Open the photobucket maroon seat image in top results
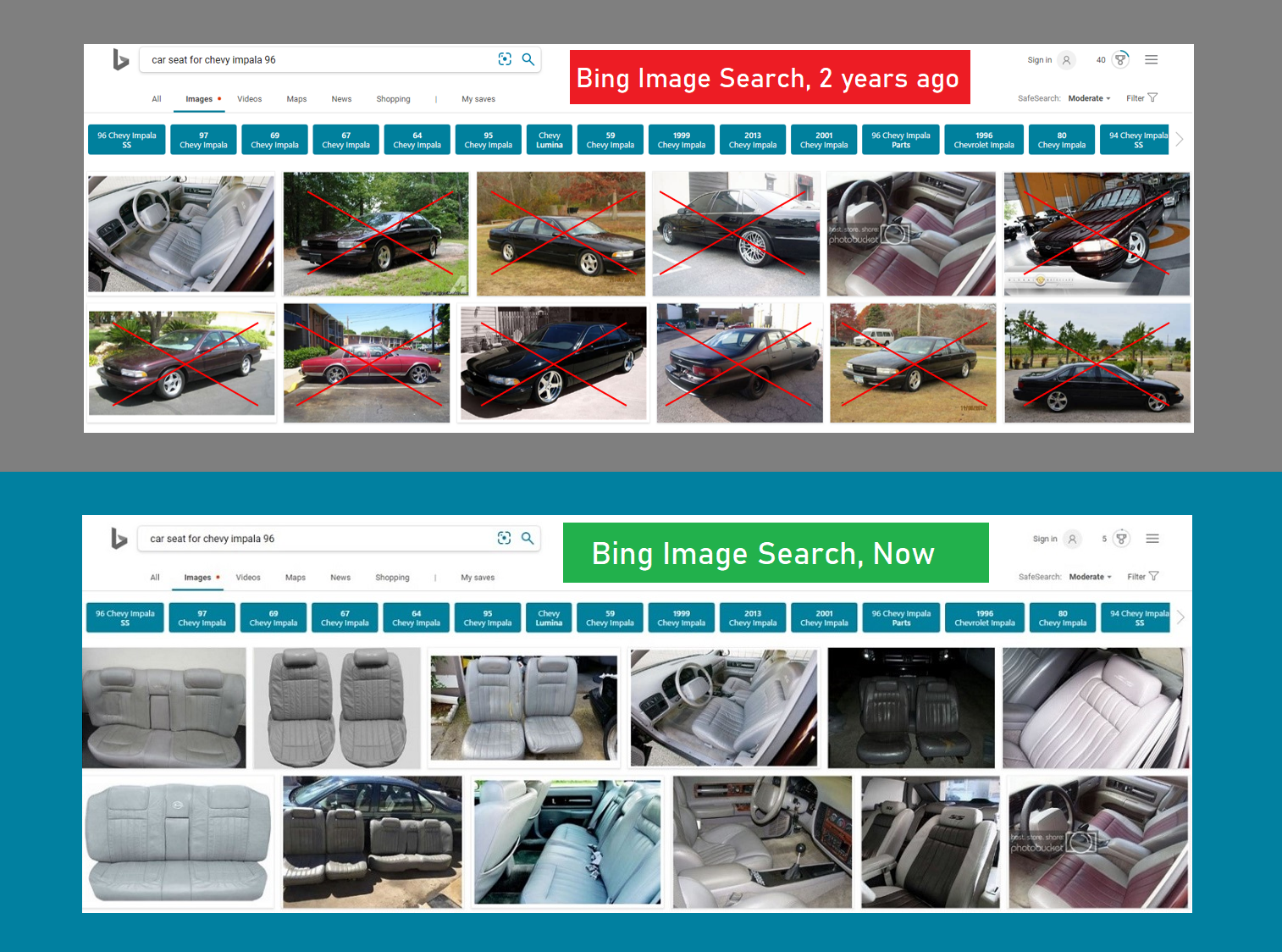 coord(911,234)
